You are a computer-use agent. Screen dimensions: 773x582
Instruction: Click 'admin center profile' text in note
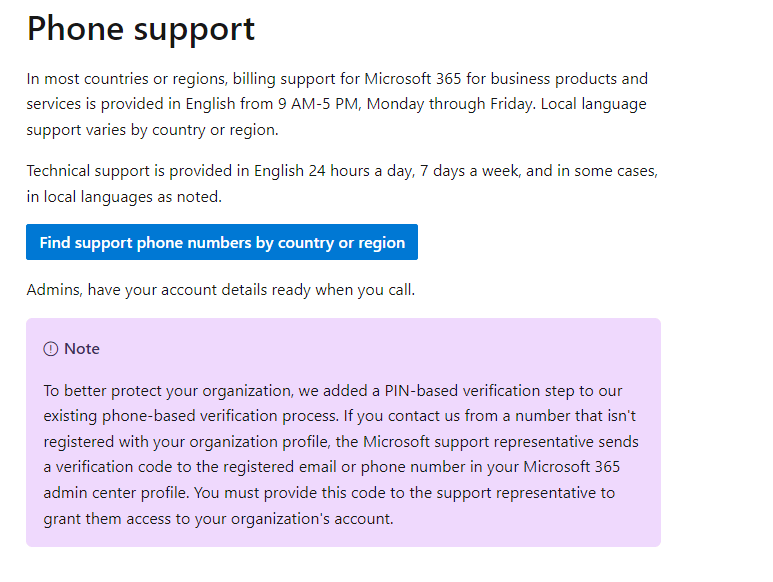[x=115, y=493]
